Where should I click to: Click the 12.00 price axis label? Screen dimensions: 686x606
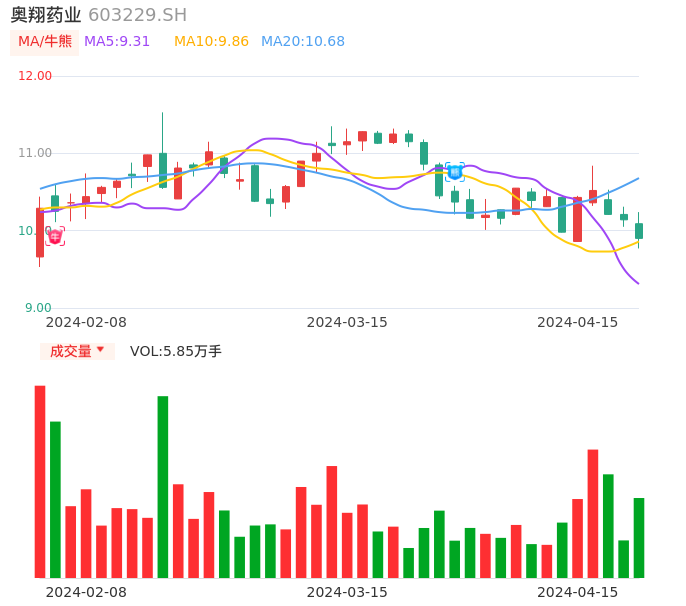(x=35, y=76)
